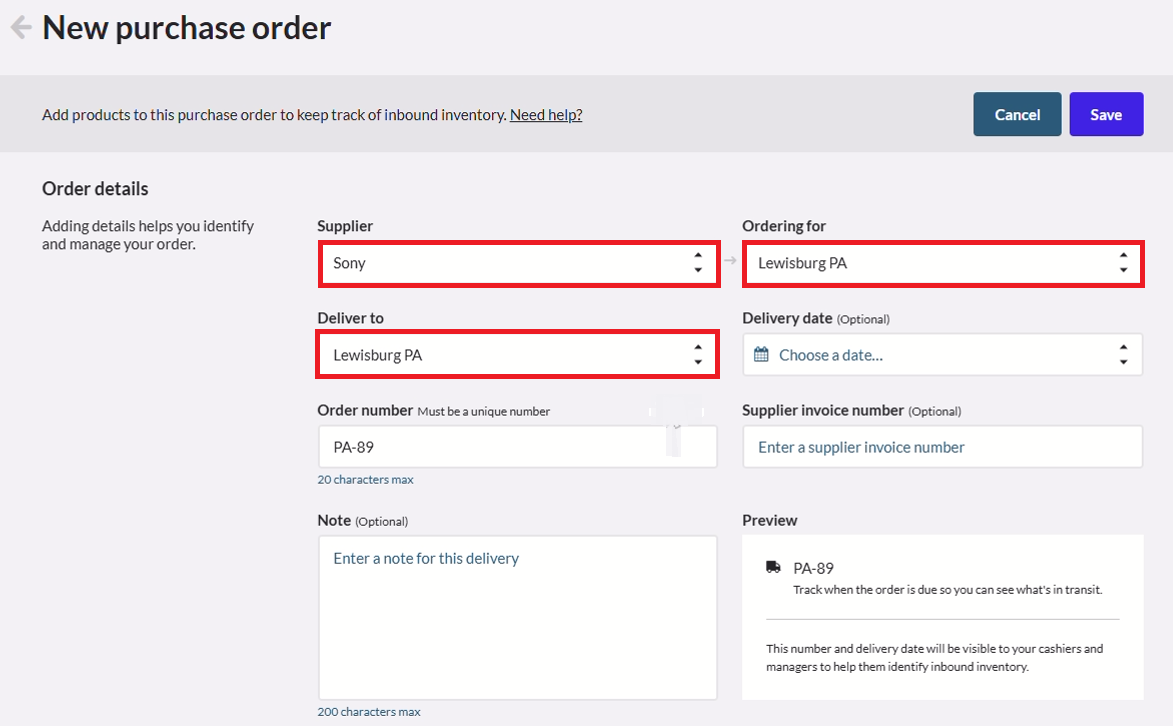
Task: Cancel the purchase order
Action: pos(1017,115)
